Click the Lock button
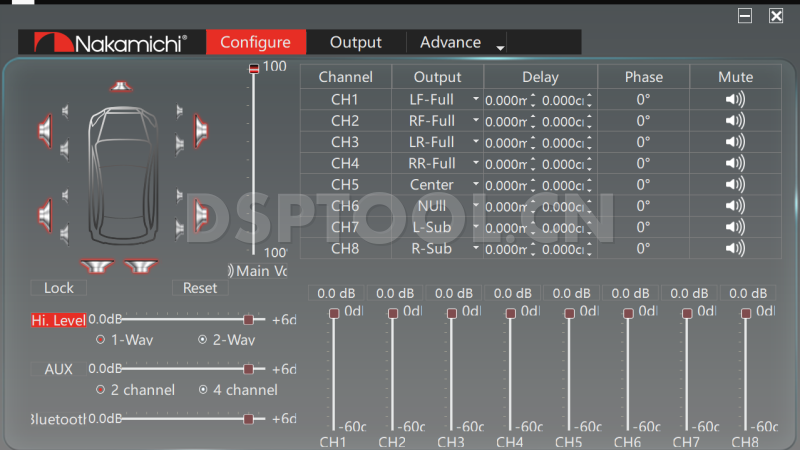Image resolution: width=800 pixels, height=450 pixels. coord(59,288)
